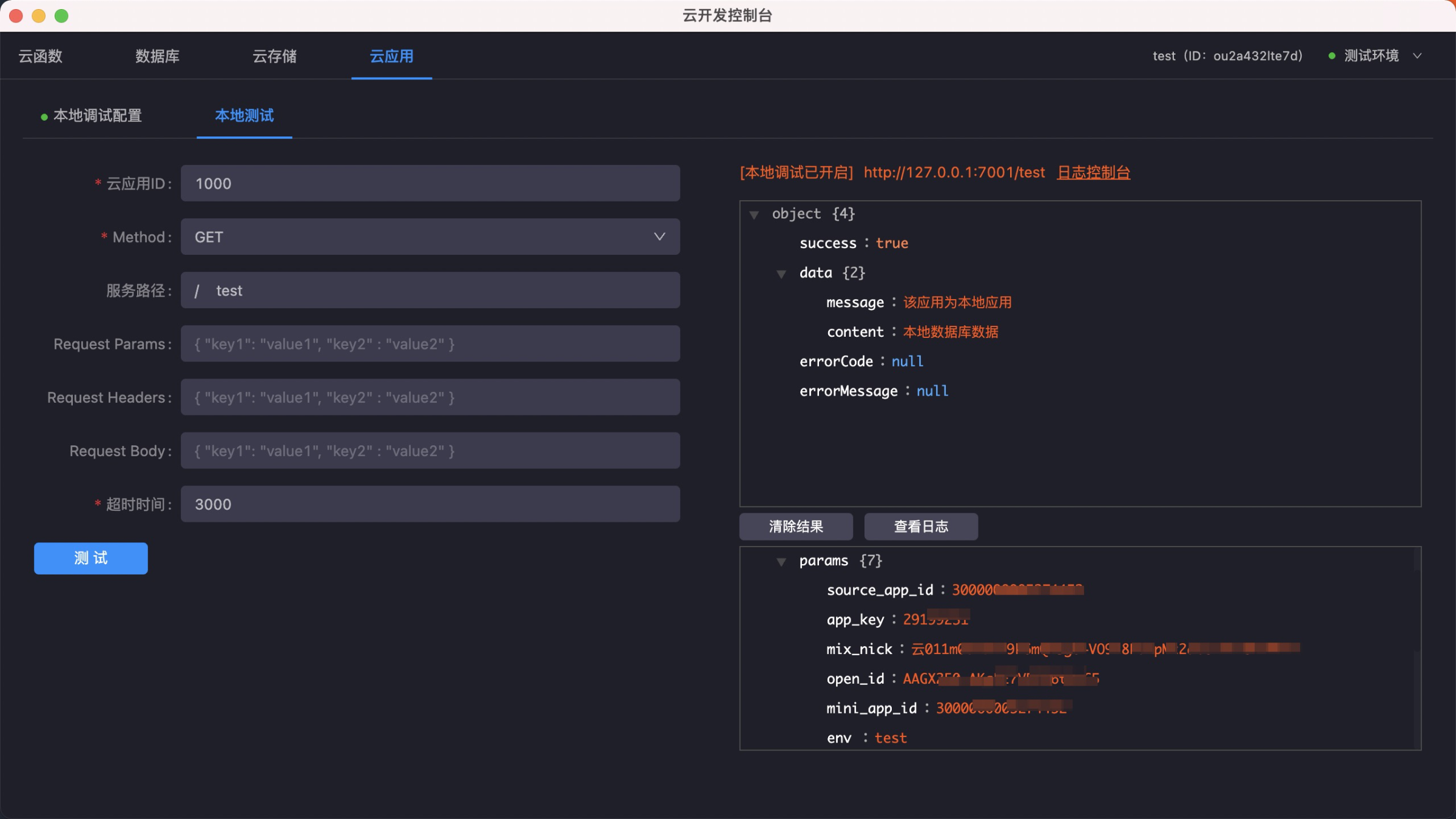1456x819 pixels.
Task: Click the mini_app_id row
Action: pyautogui.click(x=949, y=708)
